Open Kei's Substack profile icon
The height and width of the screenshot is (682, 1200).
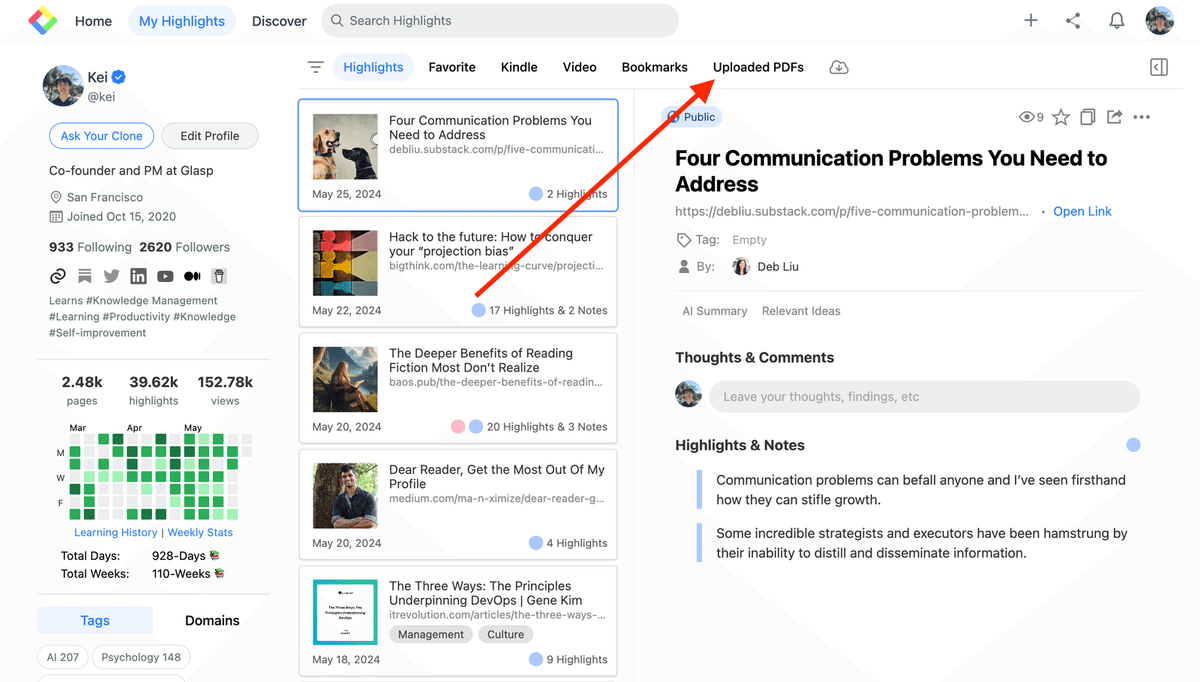click(x=85, y=276)
